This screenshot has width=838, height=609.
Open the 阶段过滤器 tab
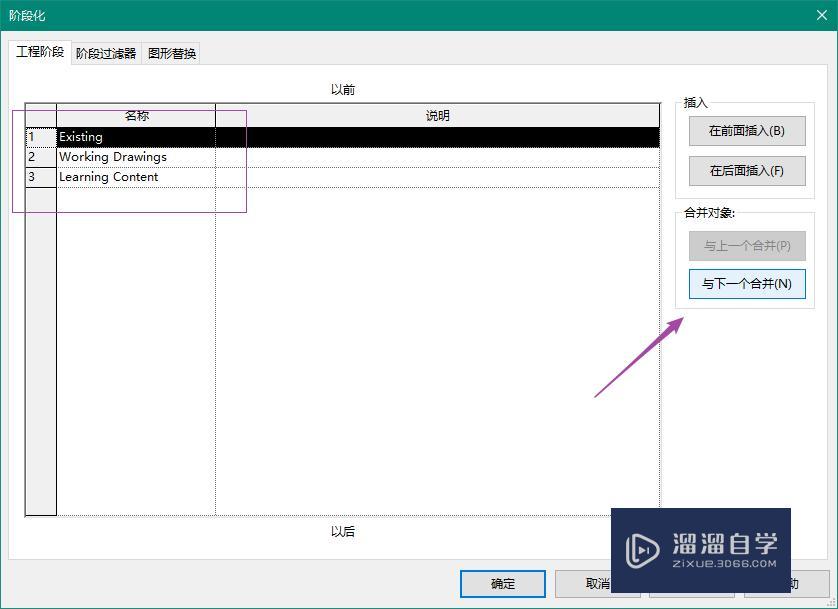click(106, 53)
